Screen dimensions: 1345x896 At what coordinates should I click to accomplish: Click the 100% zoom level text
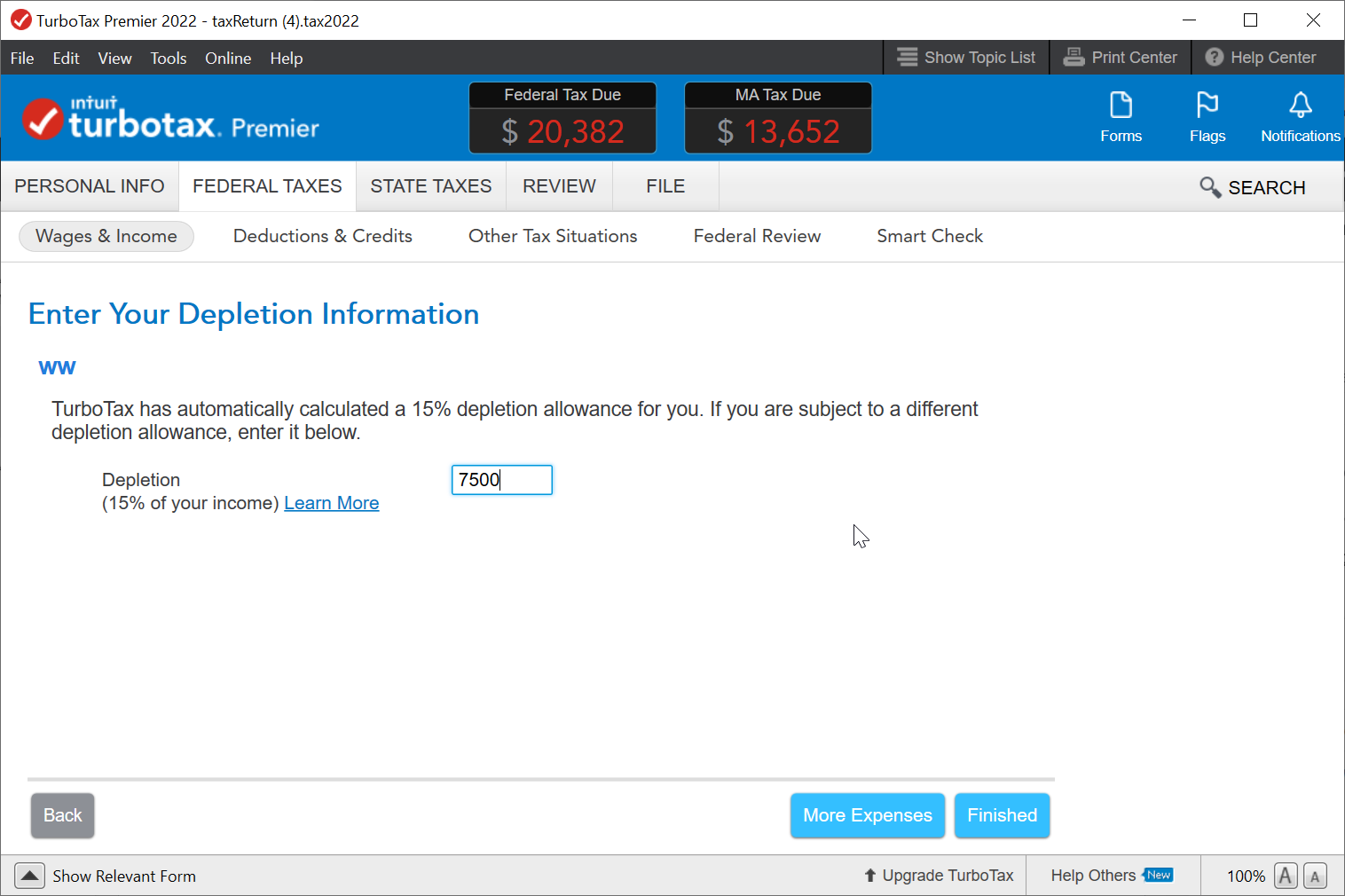tap(1246, 876)
